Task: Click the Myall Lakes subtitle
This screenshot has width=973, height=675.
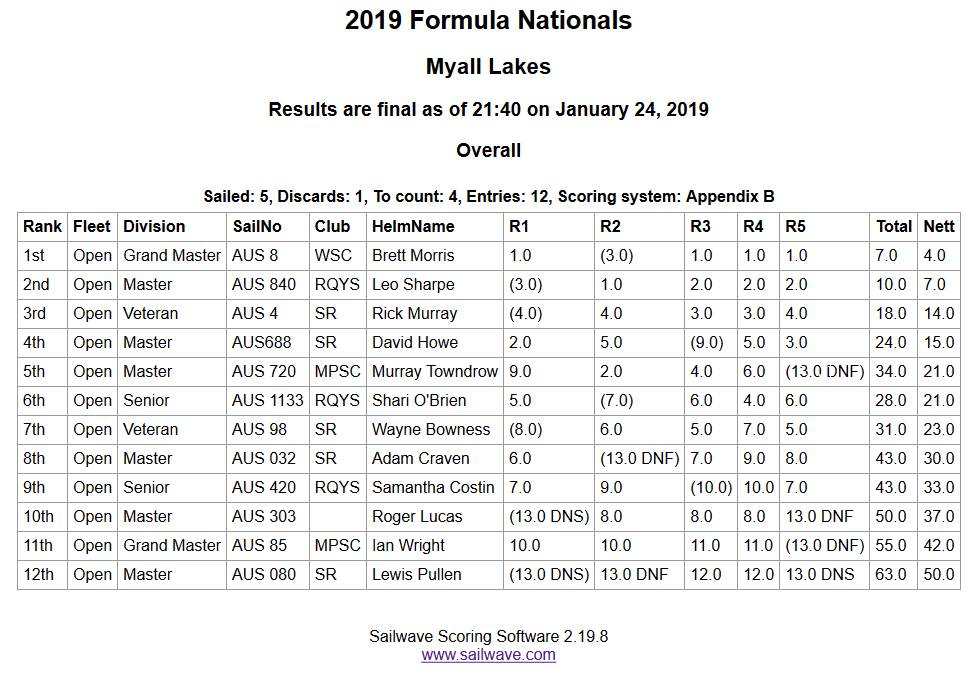Action: pyautogui.click(x=488, y=67)
